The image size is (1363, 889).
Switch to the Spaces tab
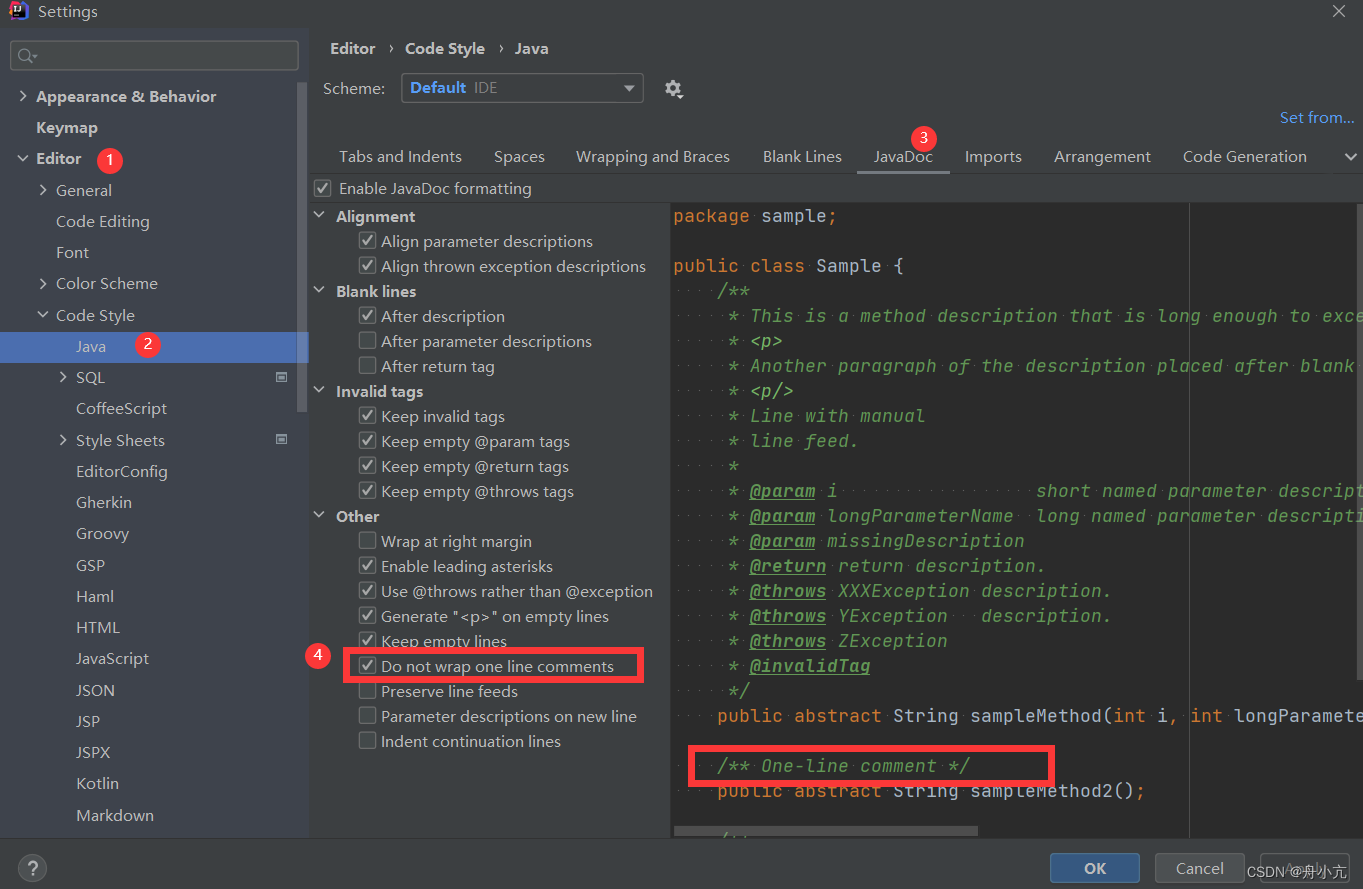(x=519, y=157)
